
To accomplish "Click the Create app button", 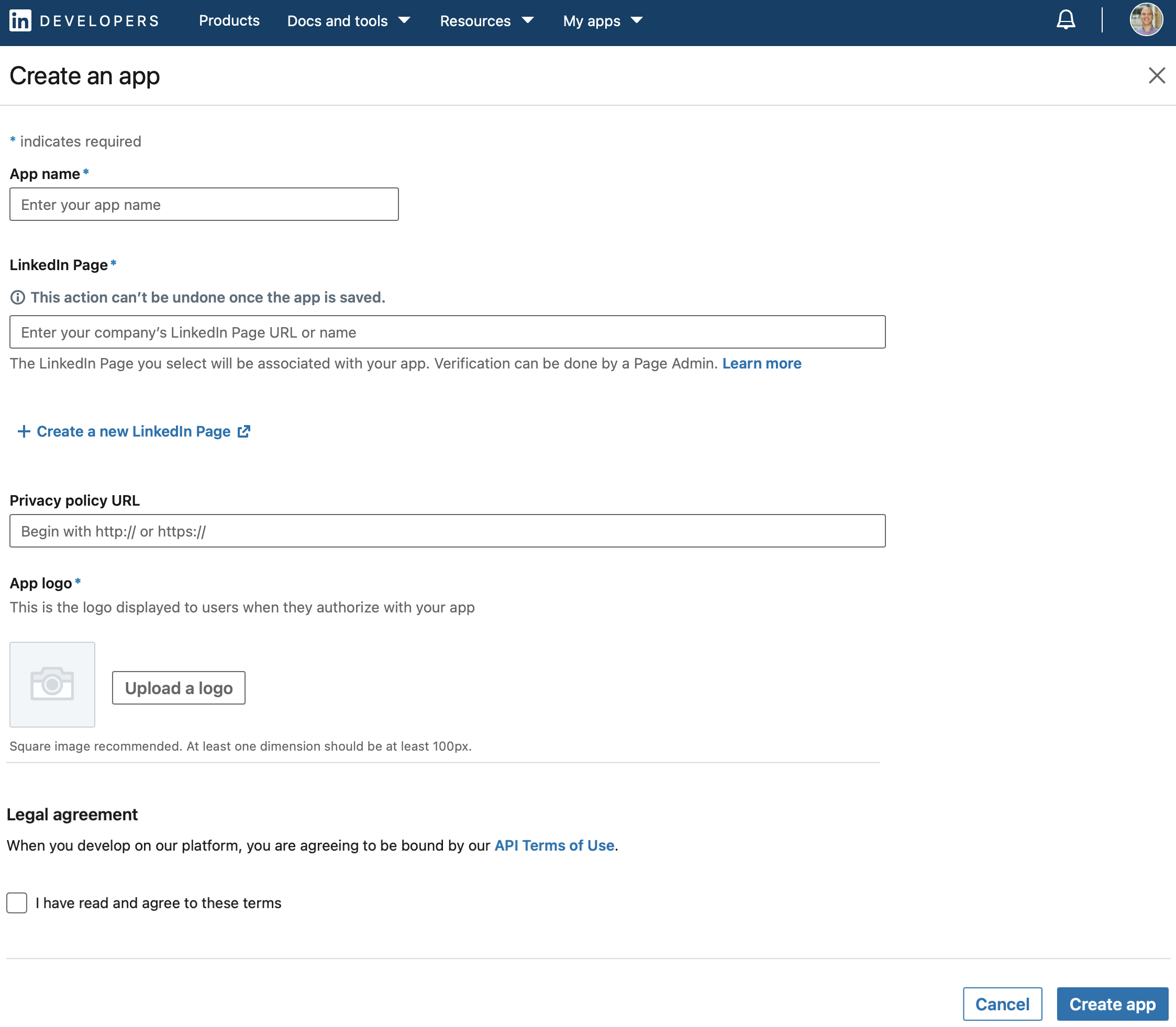I will (x=1111, y=1003).
